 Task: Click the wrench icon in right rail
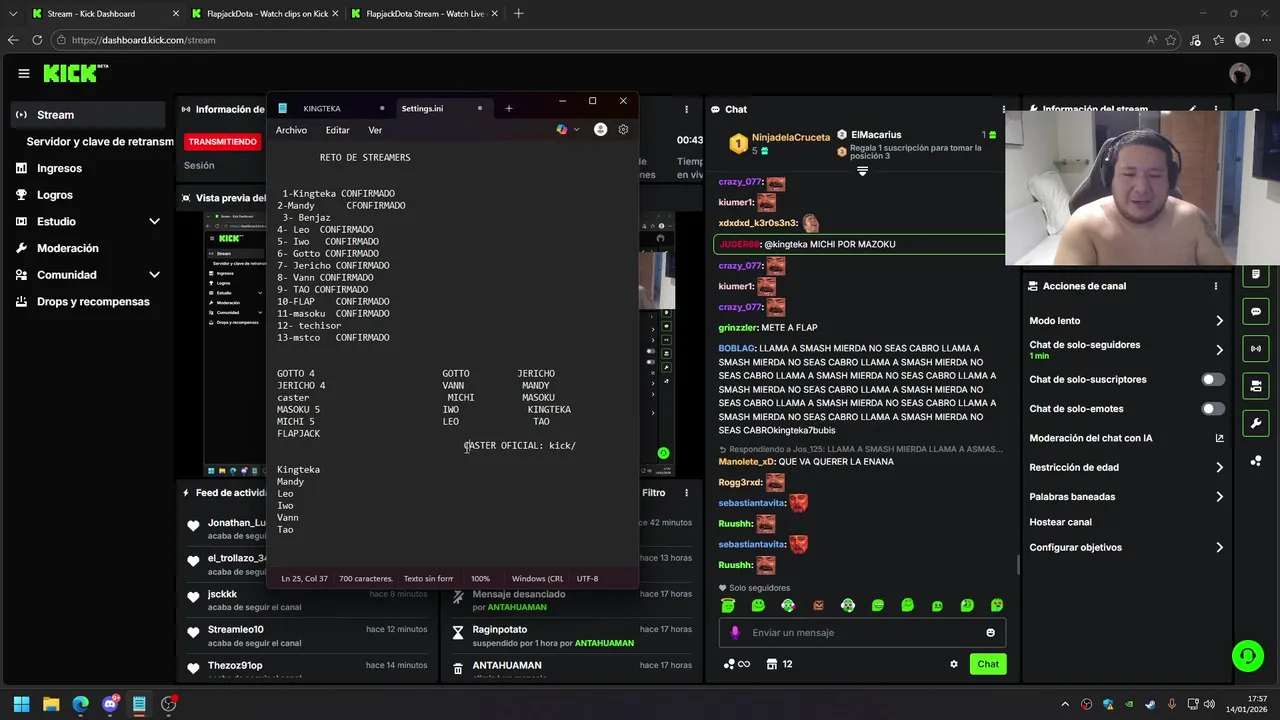[1256, 423]
